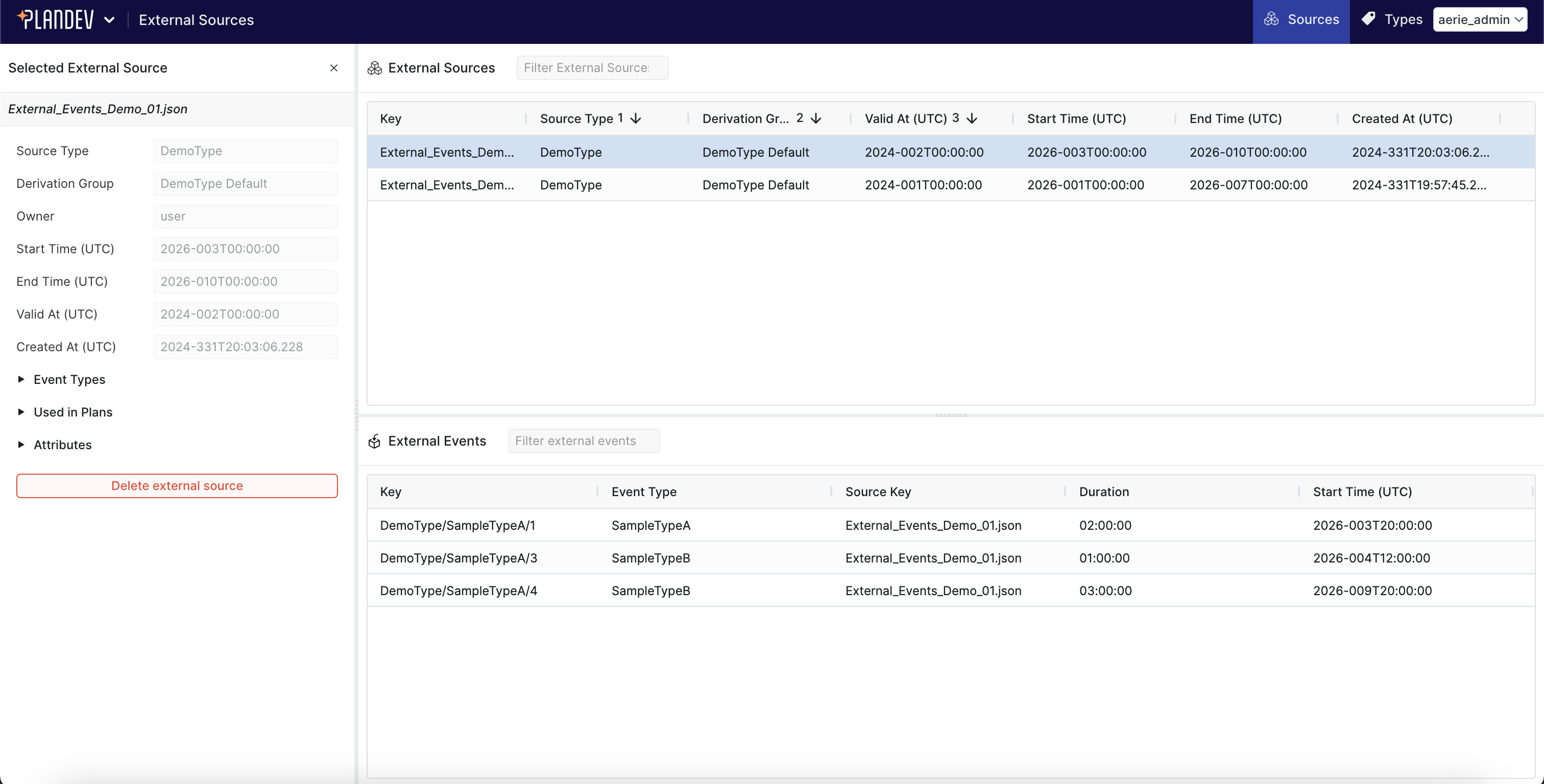Click the External Events panel icon
This screenshot has width=1544, height=784.
coord(374,440)
